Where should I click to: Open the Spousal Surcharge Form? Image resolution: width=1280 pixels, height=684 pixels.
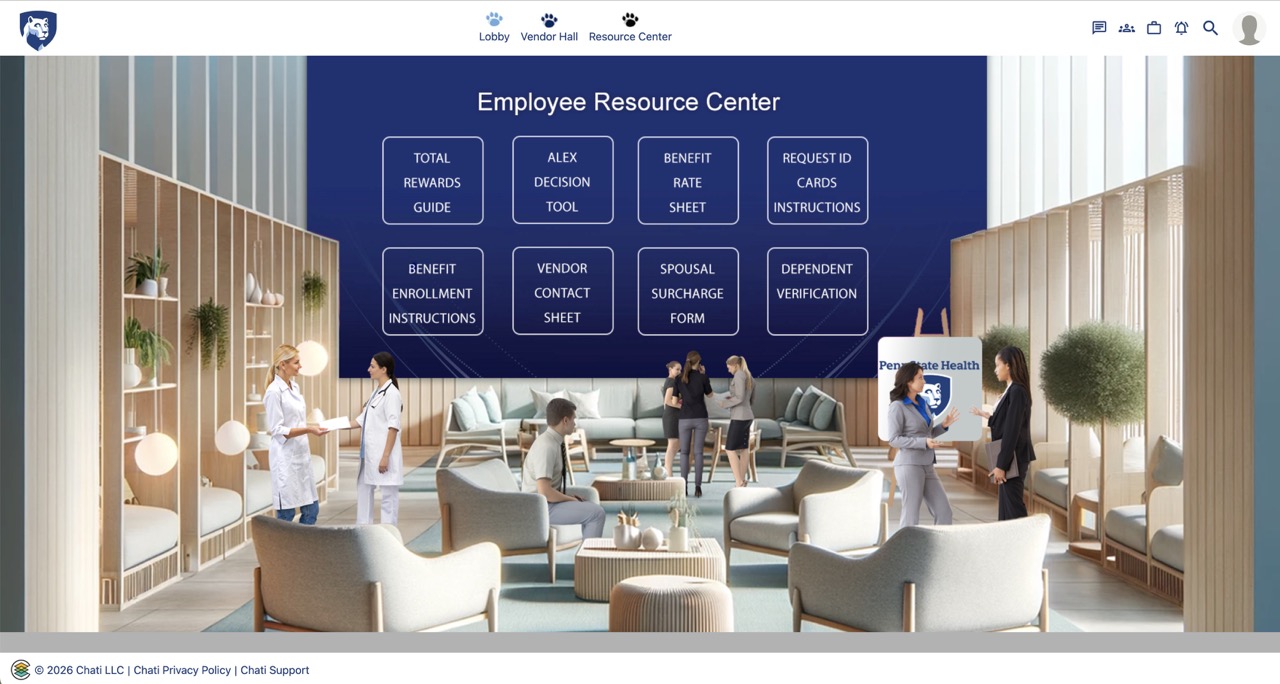pyautogui.click(x=688, y=292)
